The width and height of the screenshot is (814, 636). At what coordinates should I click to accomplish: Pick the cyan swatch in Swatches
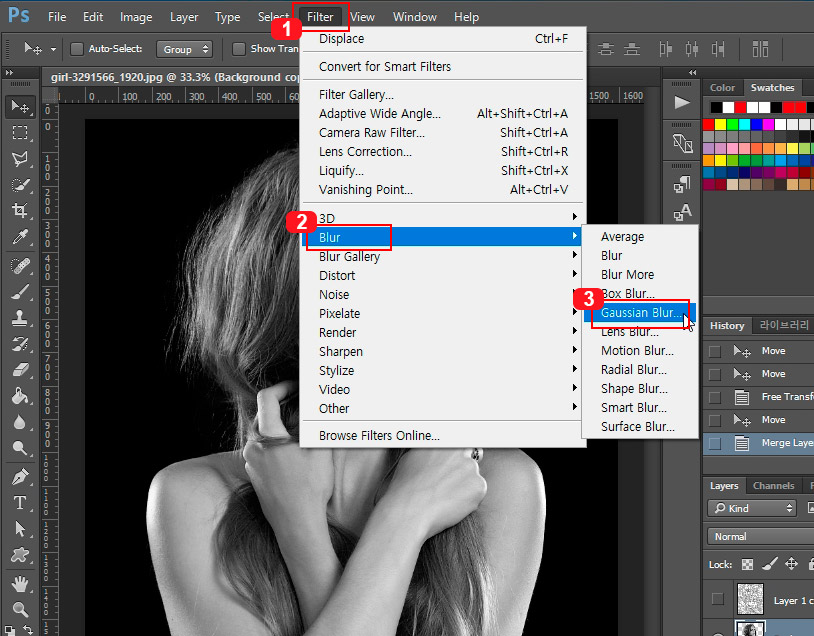tap(744, 125)
